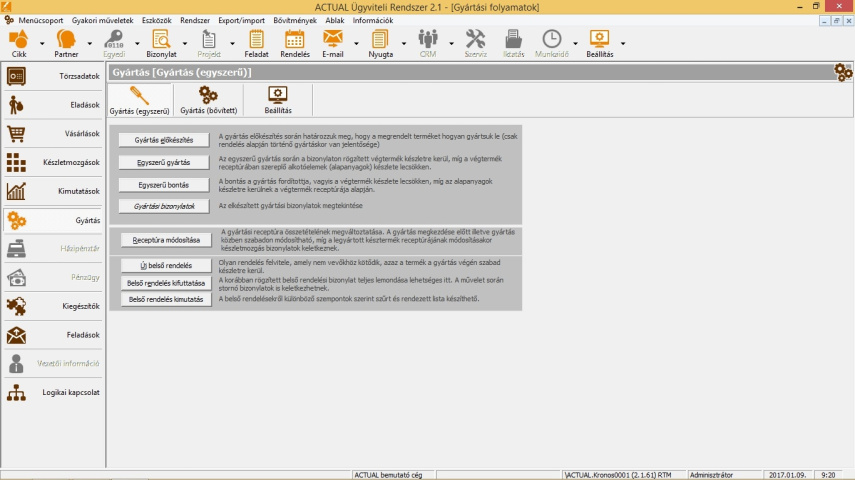Screen dimensions: 855x480
Task: Click the E-mail envelope icon
Action: 333,40
